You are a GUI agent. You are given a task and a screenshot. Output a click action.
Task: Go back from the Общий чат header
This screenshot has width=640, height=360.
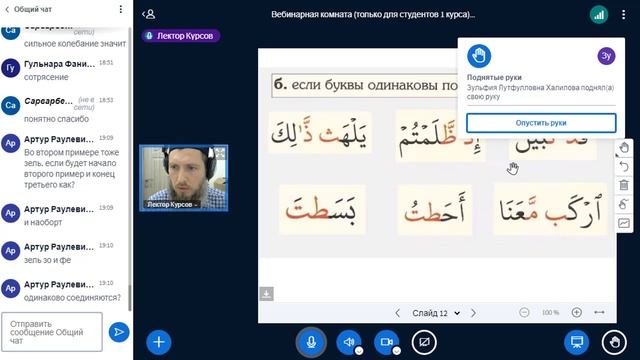pos(7,9)
